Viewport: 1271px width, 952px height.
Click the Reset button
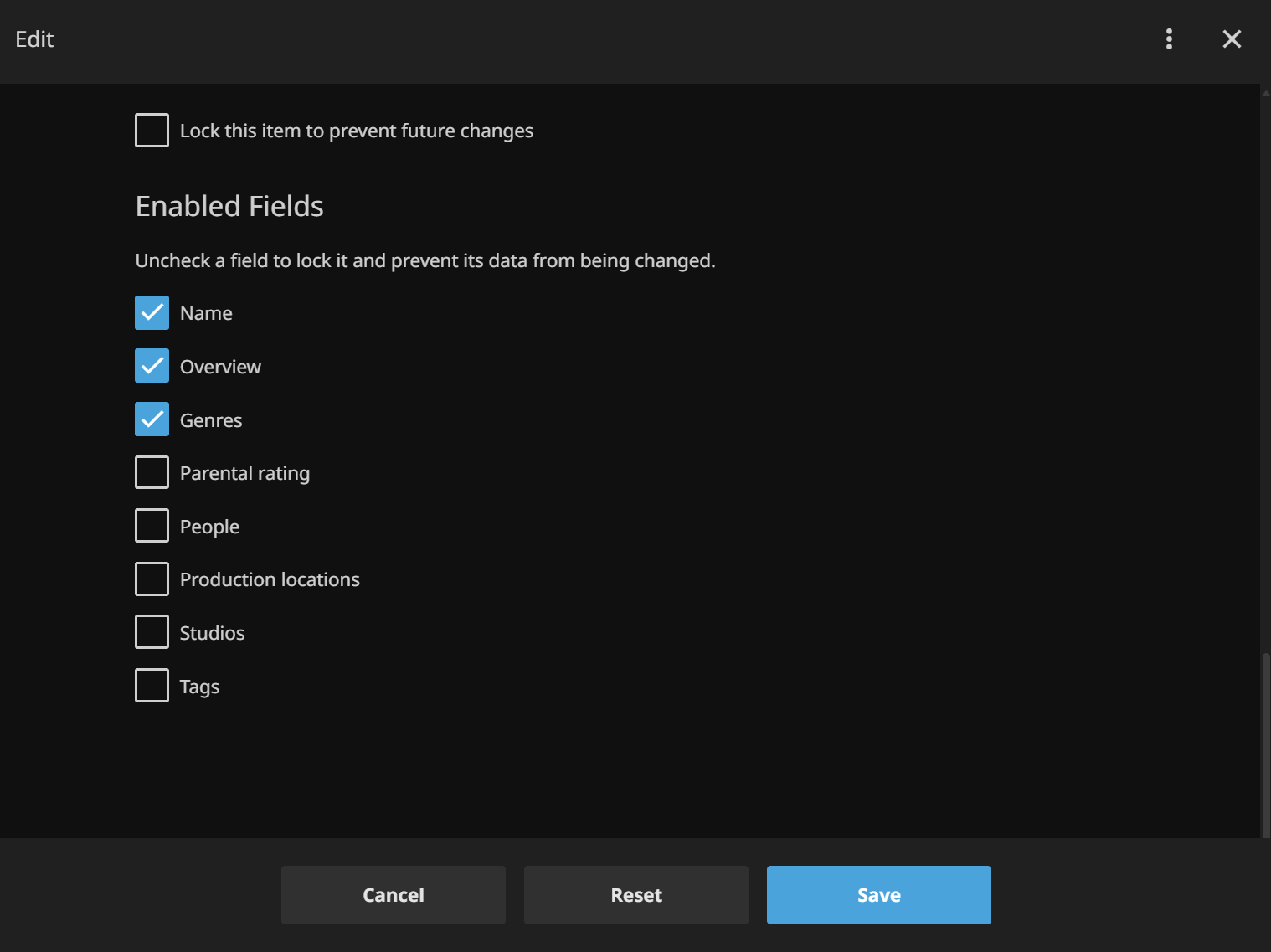[635, 895]
